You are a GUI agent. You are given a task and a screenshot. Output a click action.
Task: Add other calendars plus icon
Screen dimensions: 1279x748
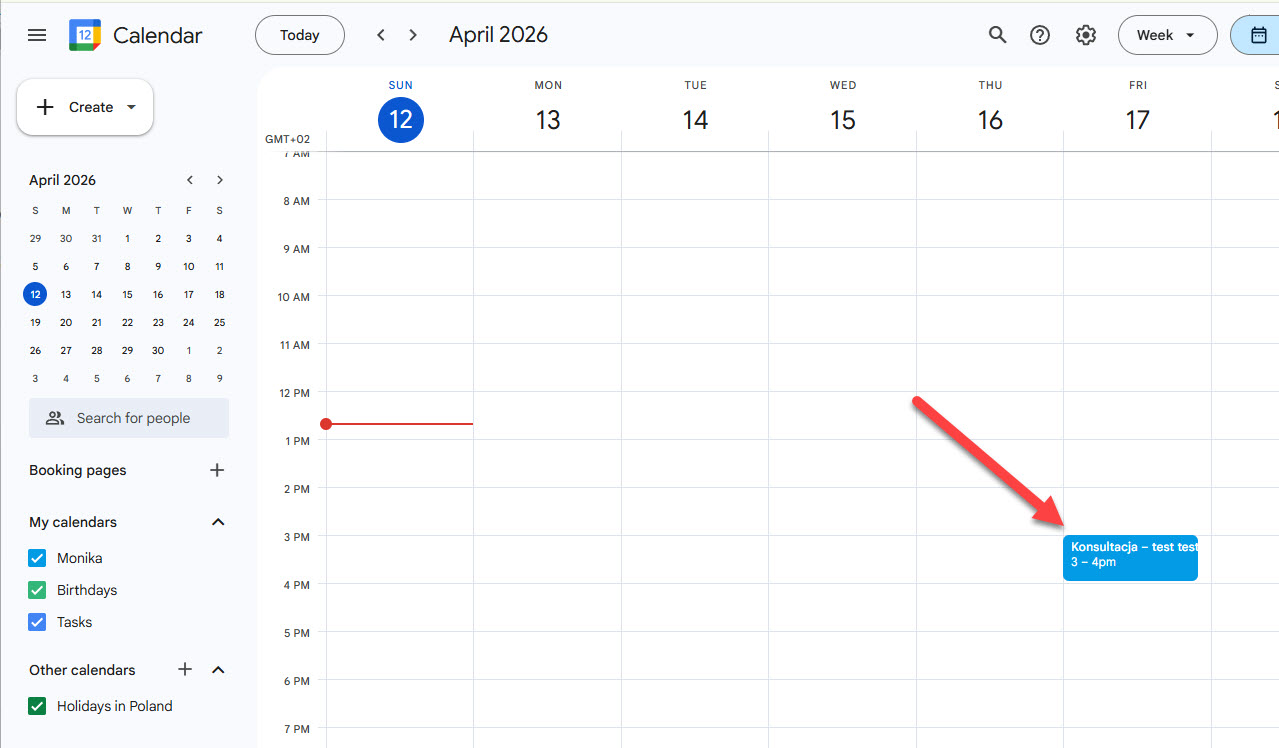185,670
